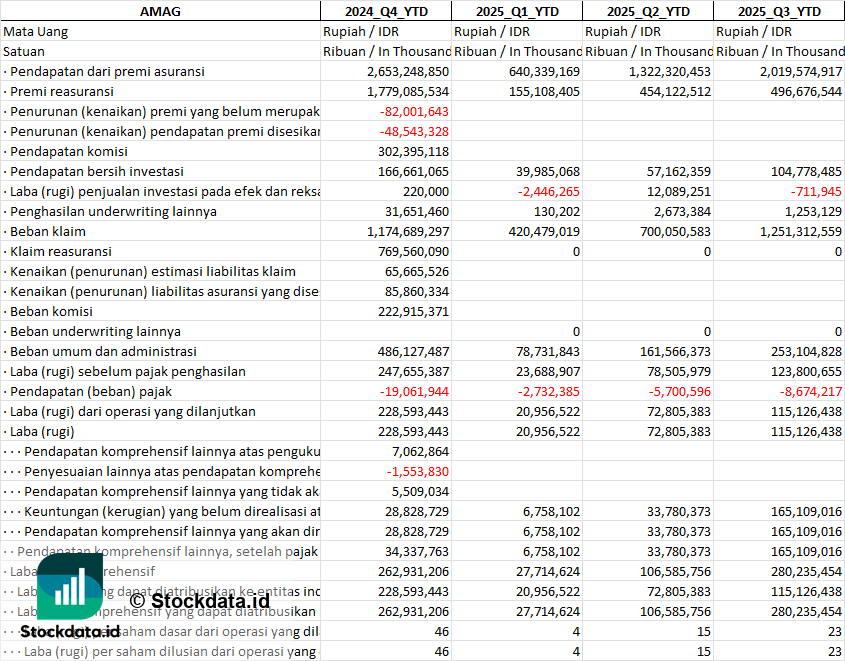Click the Stockdata.id text below the logo
The width and height of the screenshot is (845, 661).
[x=70, y=632]
